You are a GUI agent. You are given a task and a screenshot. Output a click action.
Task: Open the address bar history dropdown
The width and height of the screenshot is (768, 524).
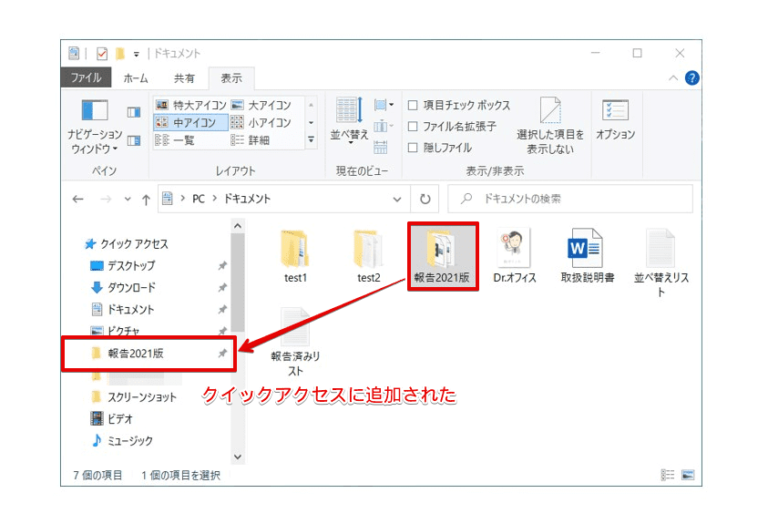click(397, 199)
